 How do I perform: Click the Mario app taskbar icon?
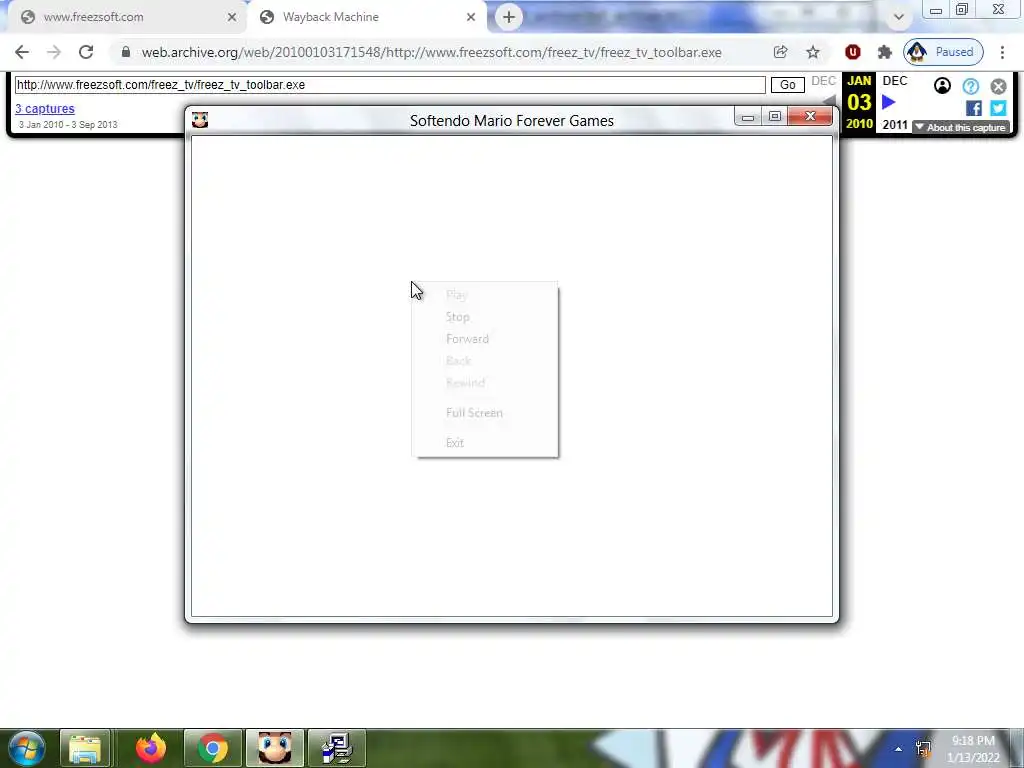(x=275, y=748)
